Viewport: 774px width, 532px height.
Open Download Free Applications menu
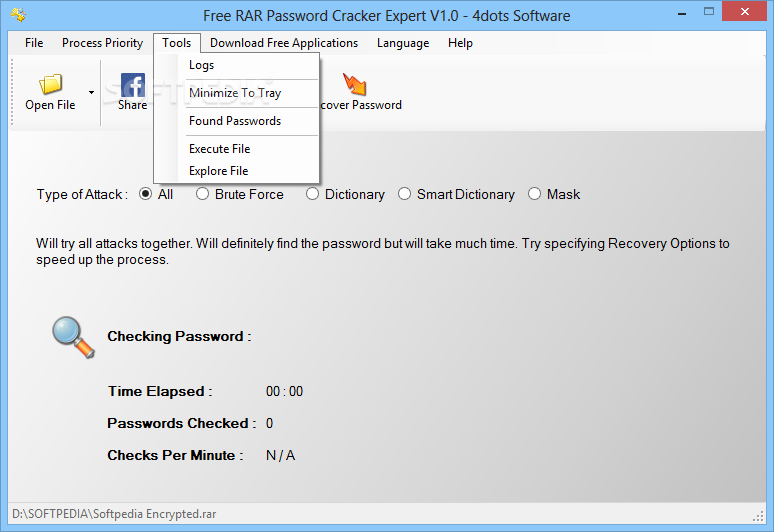[284, 43]
